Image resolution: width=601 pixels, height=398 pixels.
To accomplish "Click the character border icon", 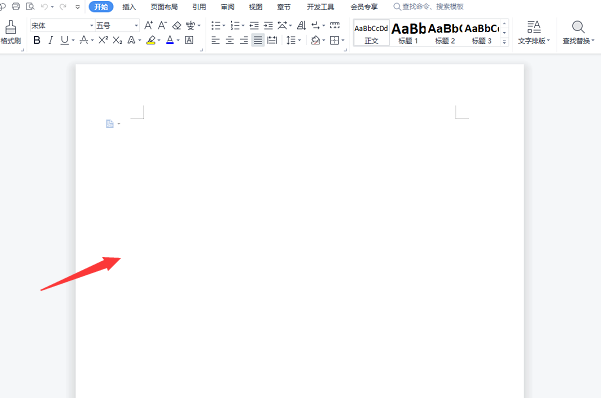I will coord(189,40).
